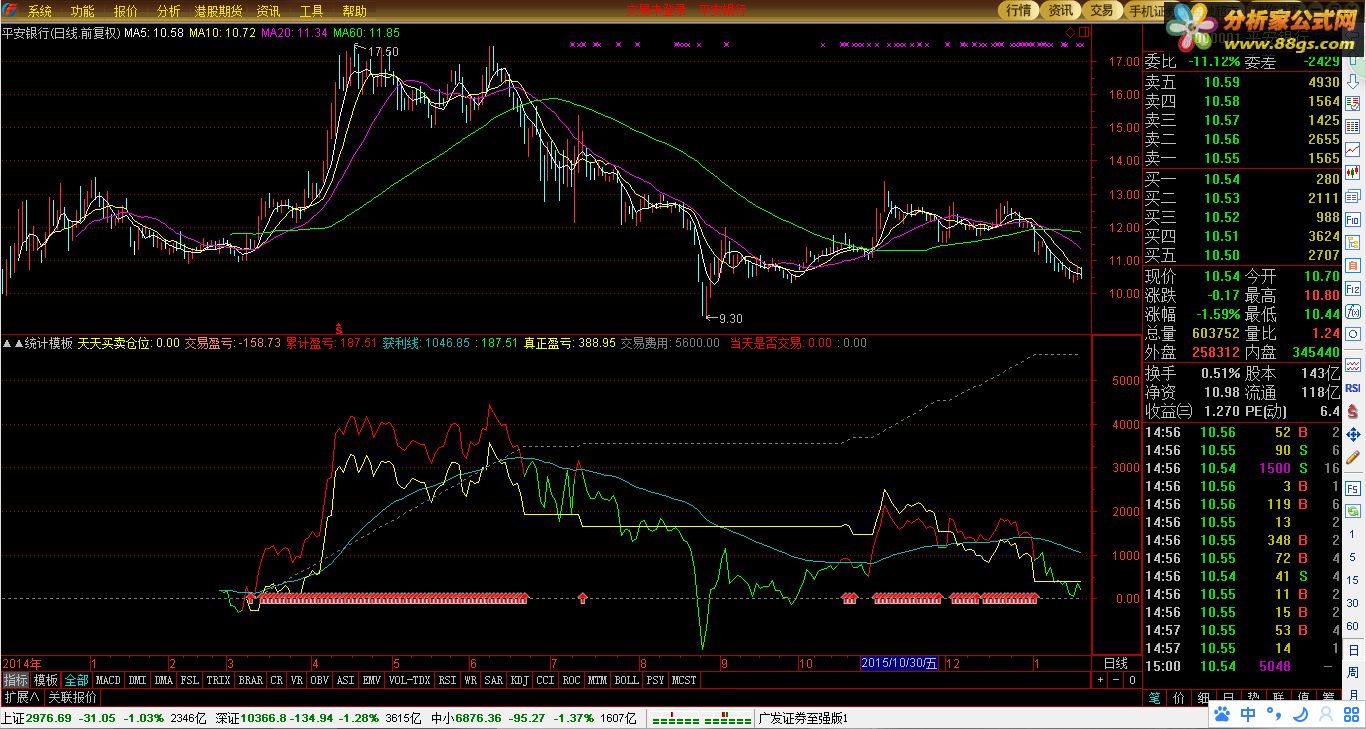The width and height of the screenshot is (1366, 729).
Task: Click the orange document icon in right toolbar
Action: tap(1352, 266)
